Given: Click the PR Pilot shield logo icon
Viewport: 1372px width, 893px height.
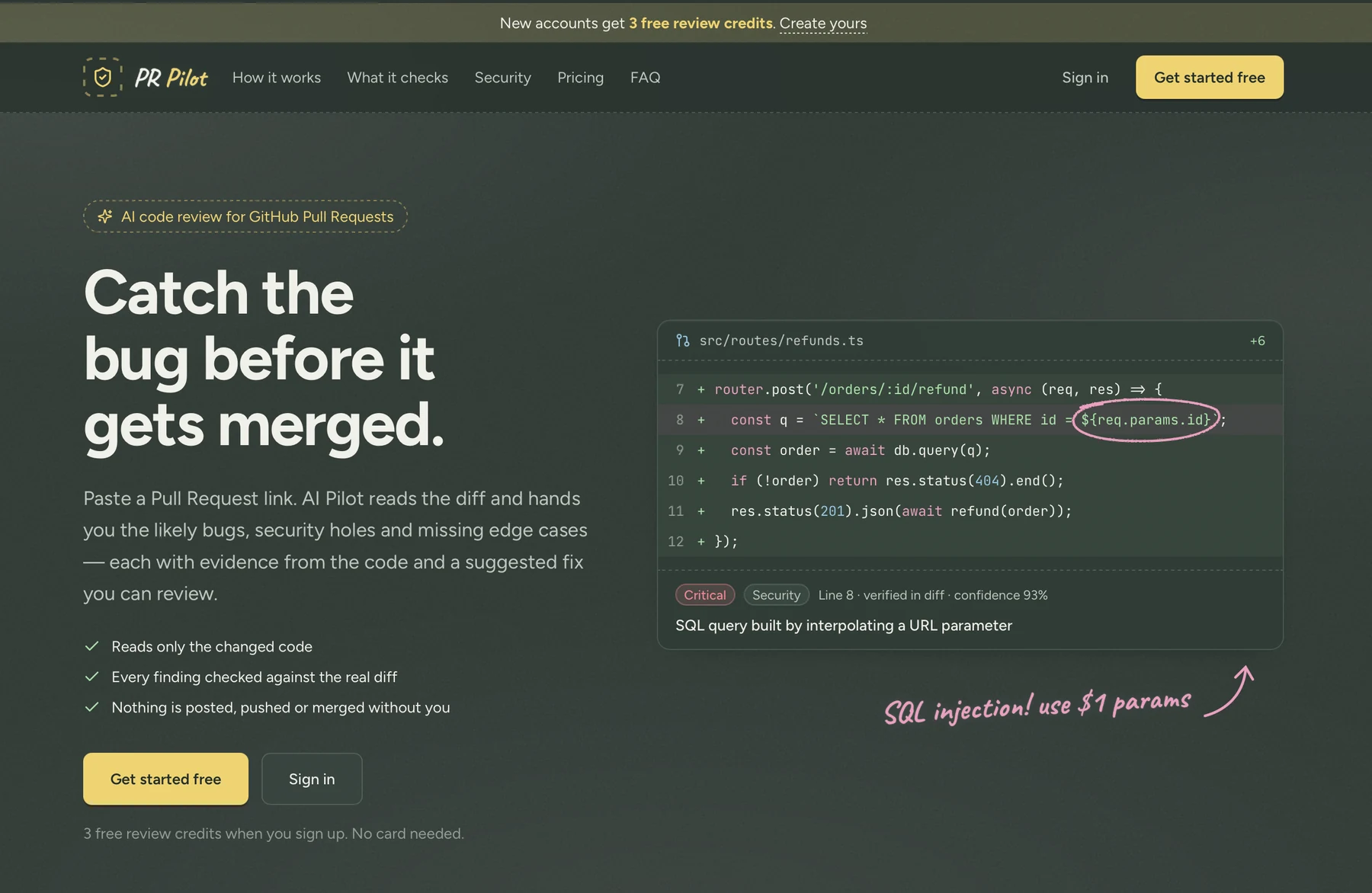Looking at the screenshot, I should pyautogui.click(x=102, y=77).
